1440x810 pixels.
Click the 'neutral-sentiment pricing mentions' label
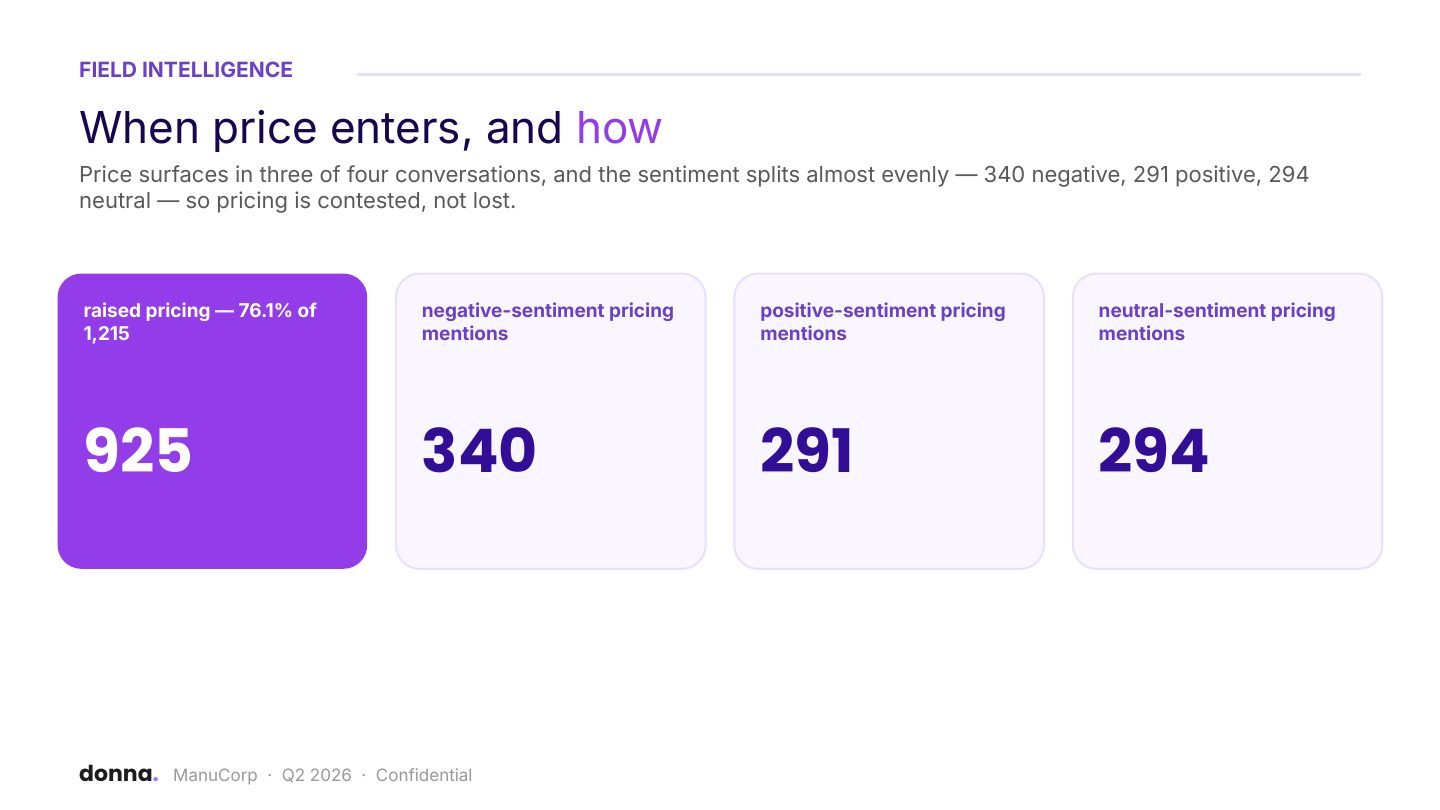click(1217, 322)
